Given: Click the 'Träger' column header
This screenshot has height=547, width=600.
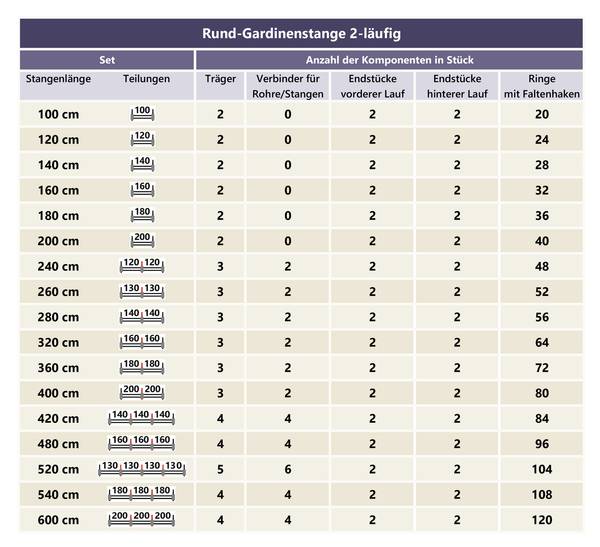Looking at the screenshot, I should point(220,79).
